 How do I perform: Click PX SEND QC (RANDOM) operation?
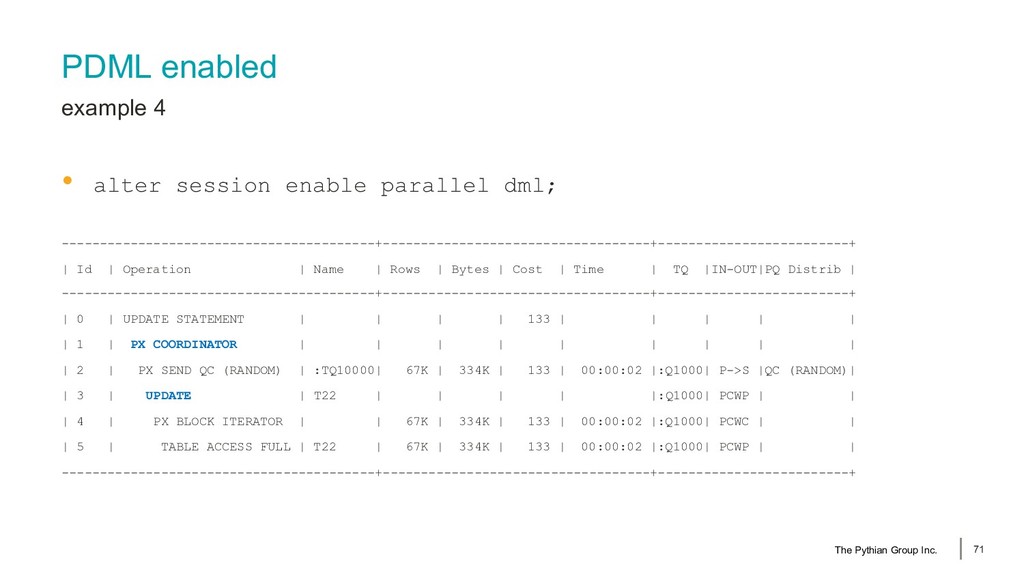210,370
